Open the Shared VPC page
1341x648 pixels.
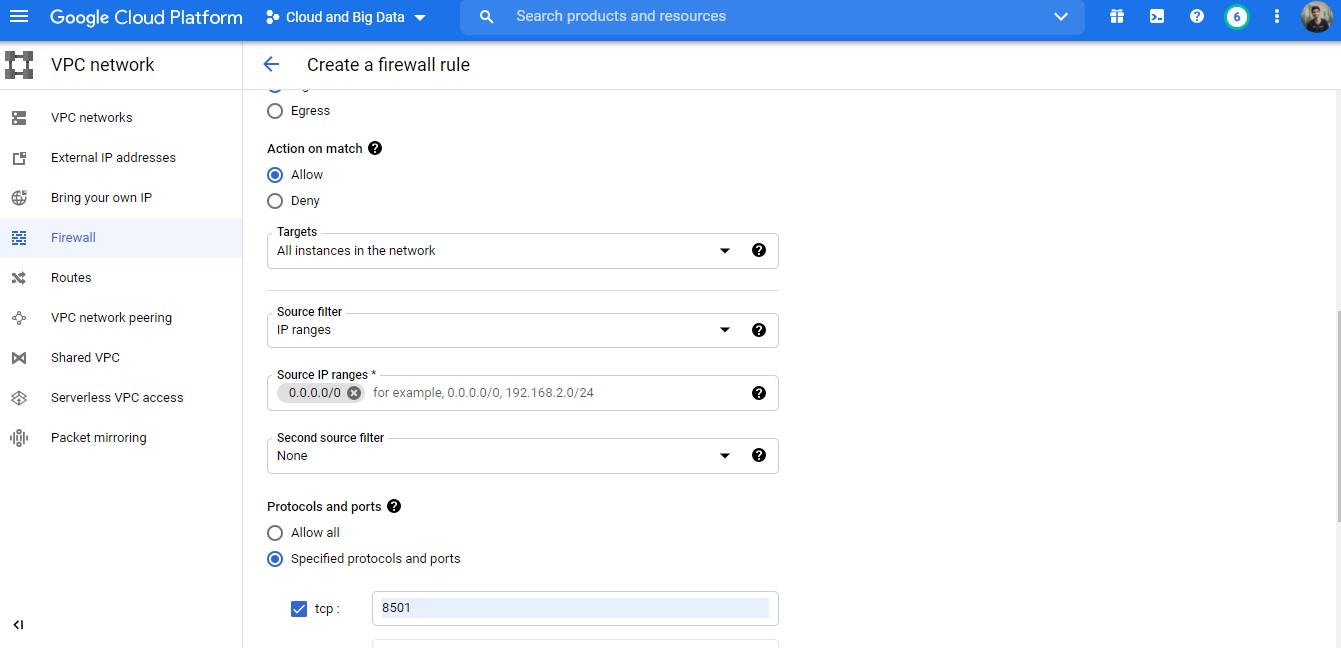click(85, 357)
